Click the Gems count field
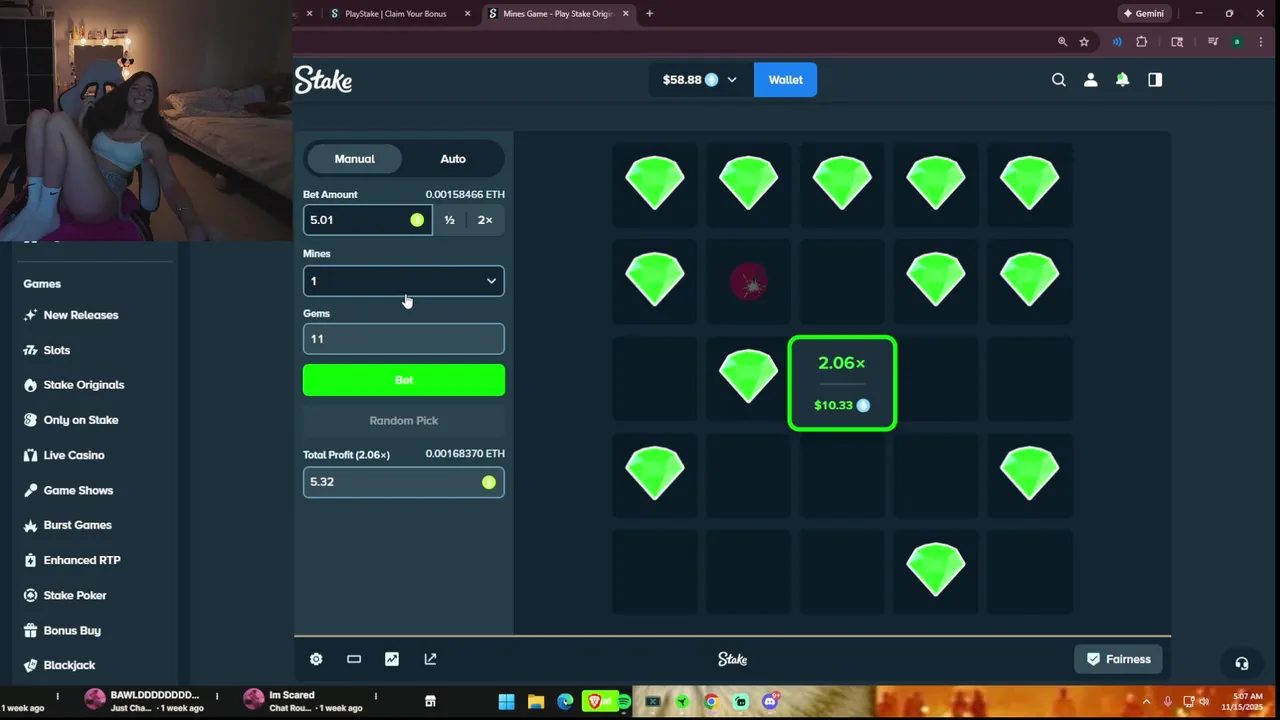This screenshot has width=1280, height=720. 404,339
